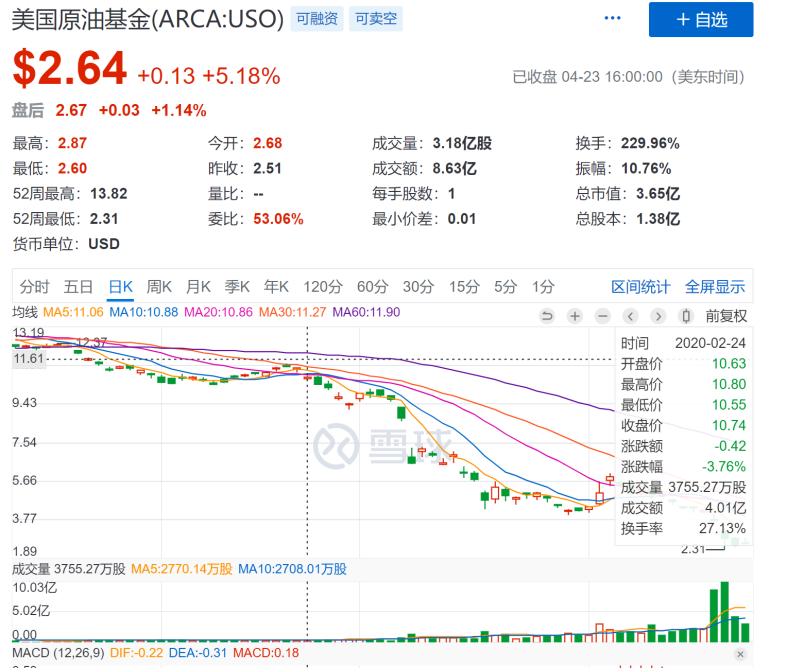
Task: Click the MA5:11.06 moving average label
Action: 73,312
